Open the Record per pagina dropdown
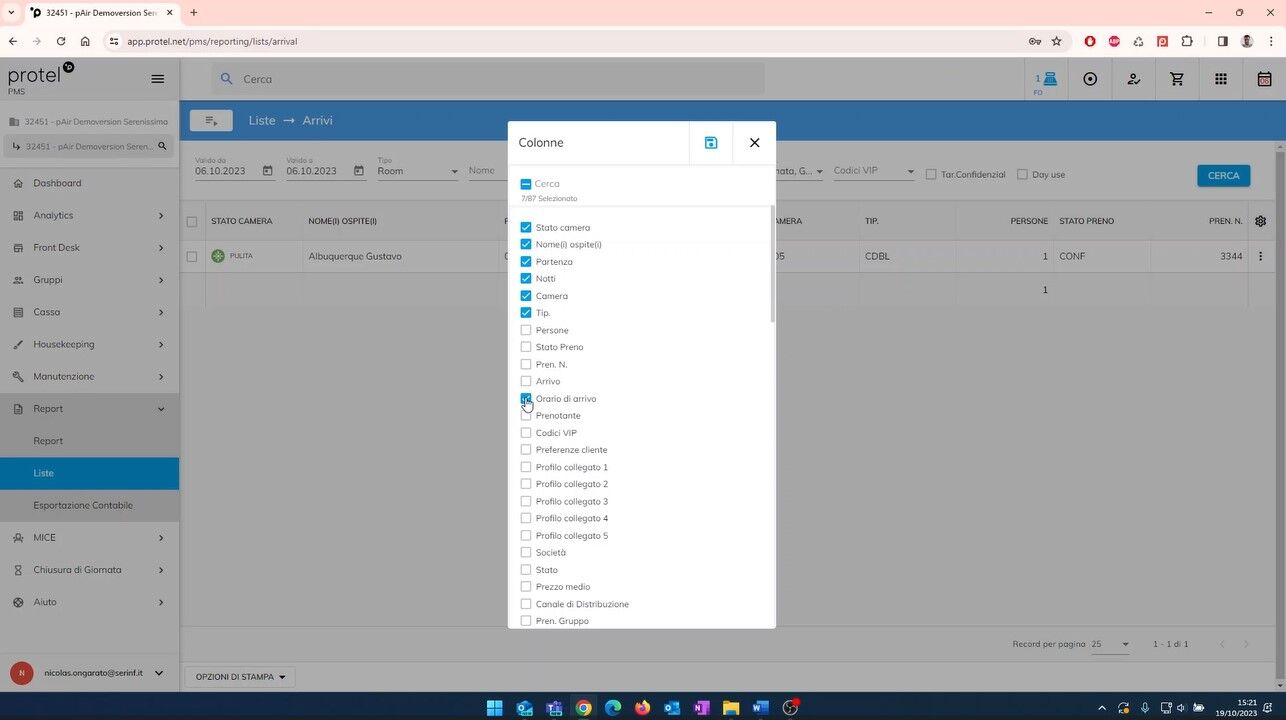Screen dimensions: 1286x720 [1110, 644]
